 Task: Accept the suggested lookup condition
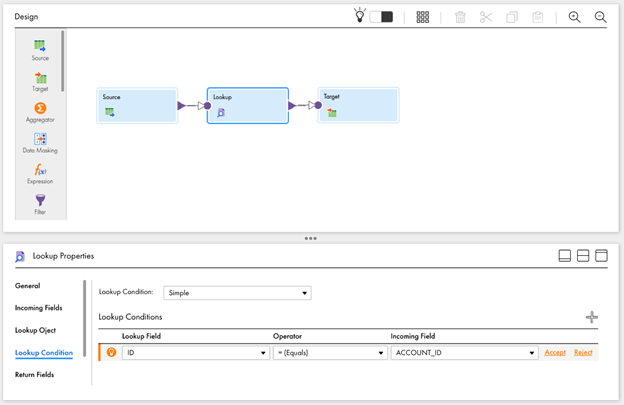tap(555, 353)
